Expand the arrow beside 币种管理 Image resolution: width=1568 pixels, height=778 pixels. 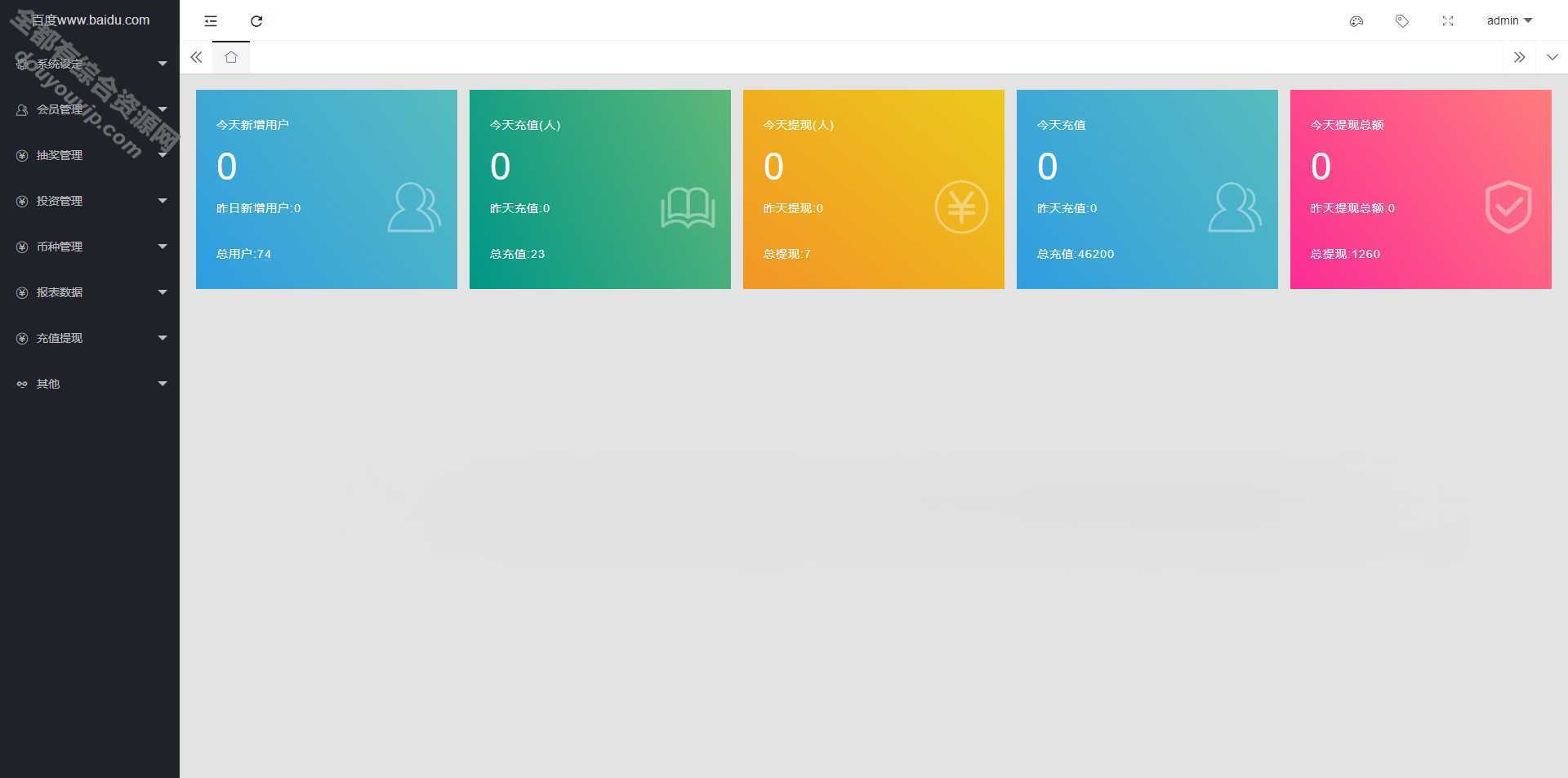163,247
